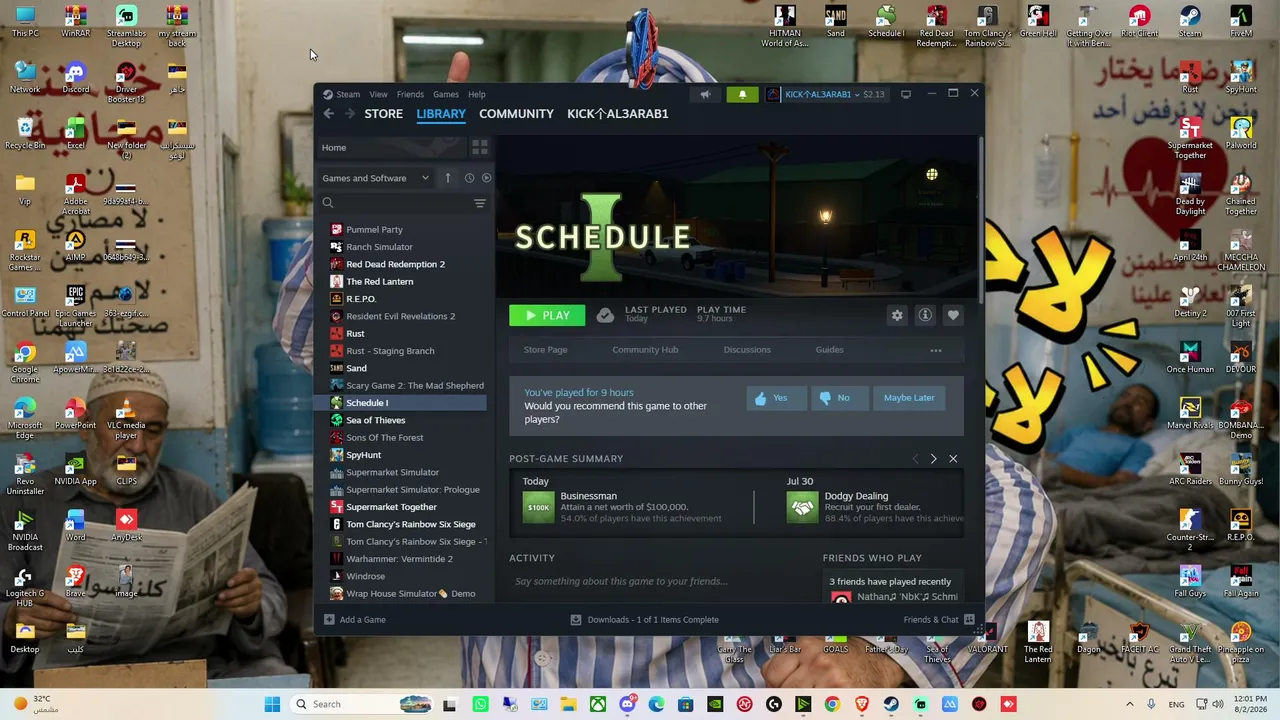Open the Store Page link
Viewport: 1280px width, 720px height.
[545, 350]
